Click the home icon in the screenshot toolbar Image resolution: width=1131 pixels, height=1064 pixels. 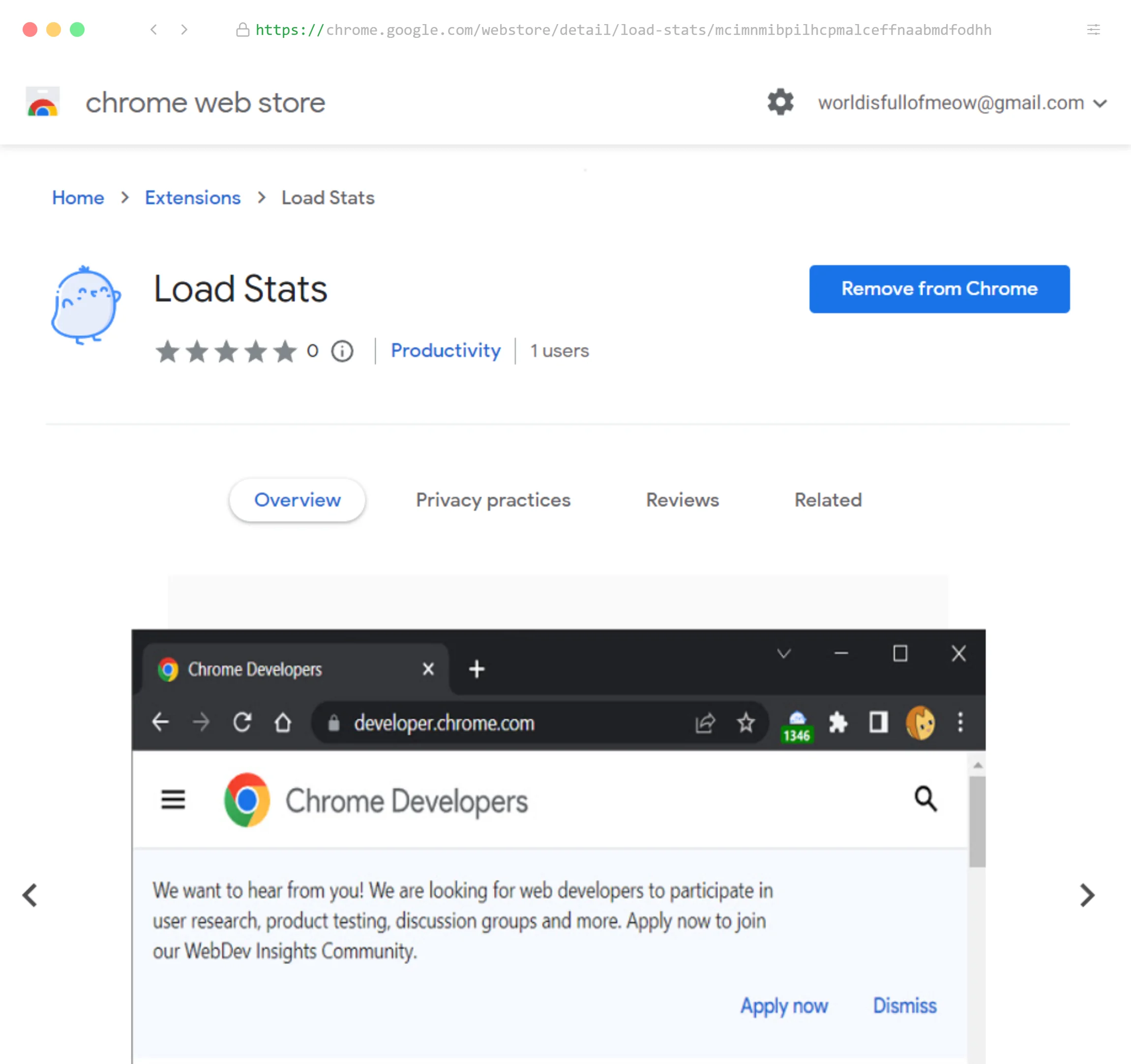pyautogui.click(x=283, y=723)
